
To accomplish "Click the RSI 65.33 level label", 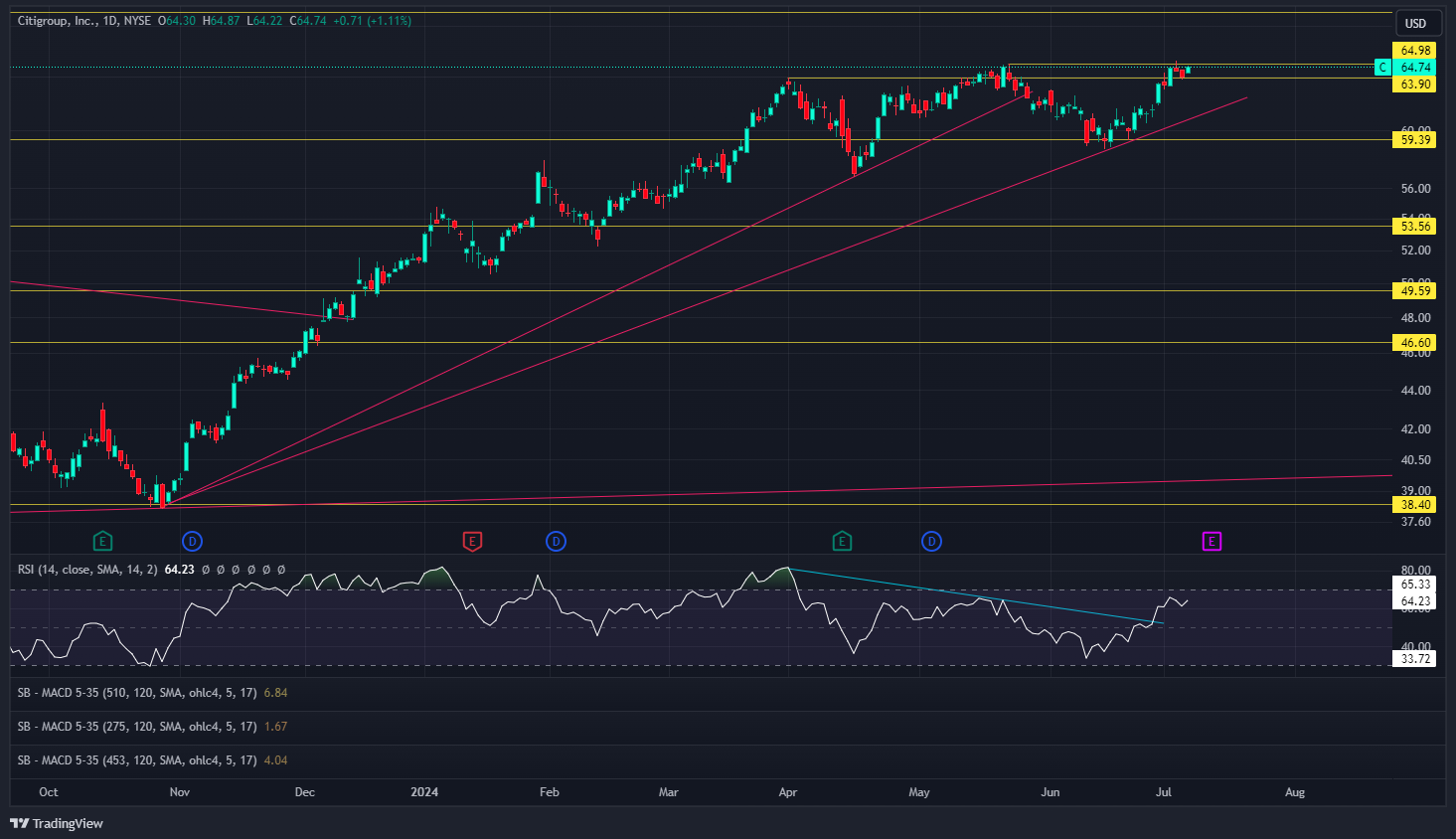I will click(x=1415, y=585).
